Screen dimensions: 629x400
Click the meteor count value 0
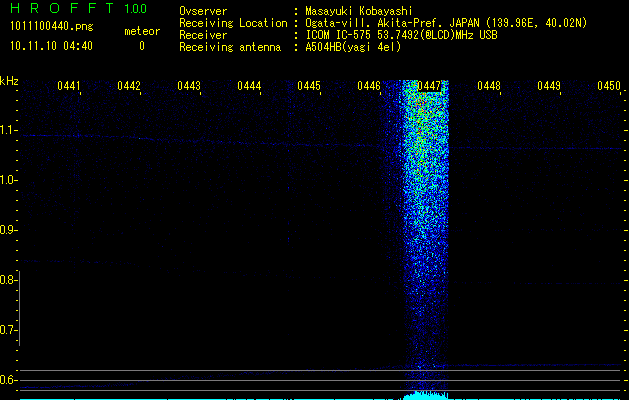coord(142,46)
